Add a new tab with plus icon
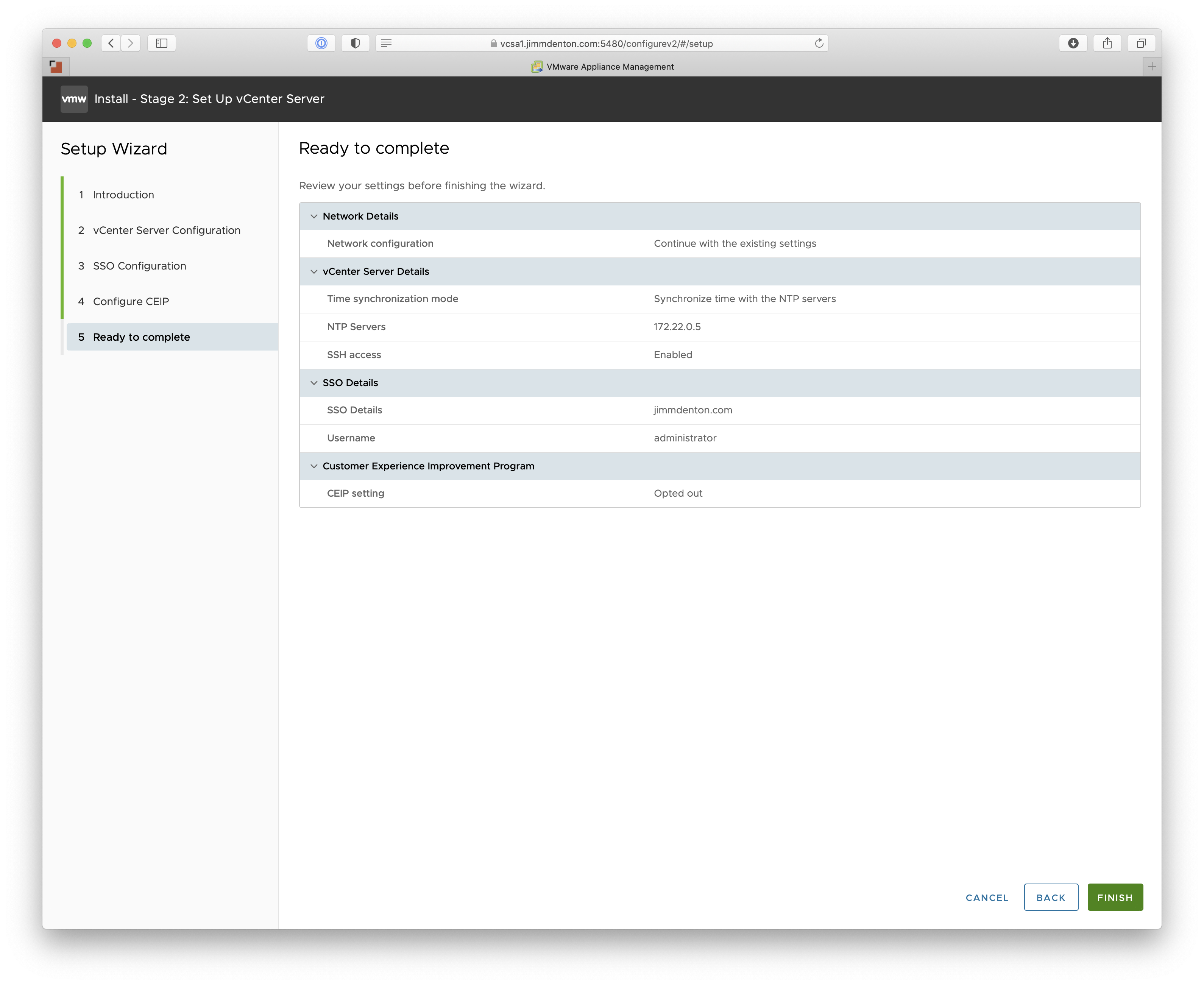This screenshot has height=985, width=1204. pyautogui.click(x=1152, y=66)
